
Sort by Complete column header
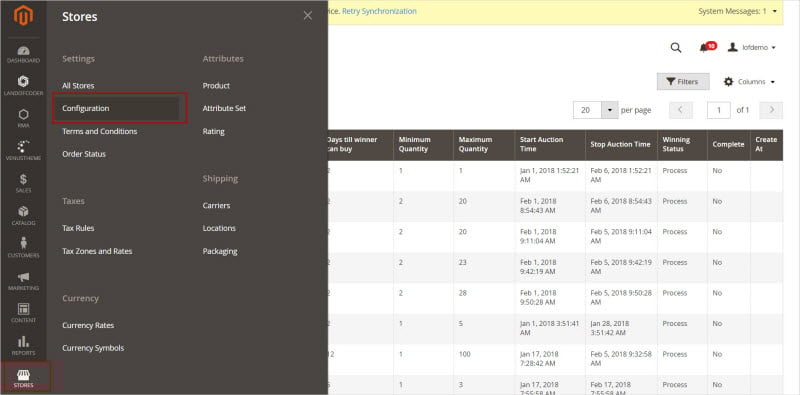click(728, 145)
